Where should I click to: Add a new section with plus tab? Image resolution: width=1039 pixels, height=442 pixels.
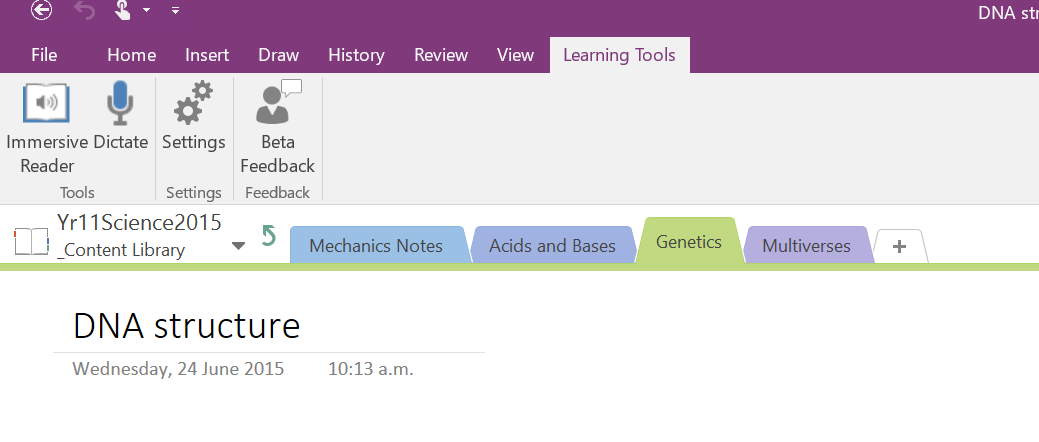899,246
